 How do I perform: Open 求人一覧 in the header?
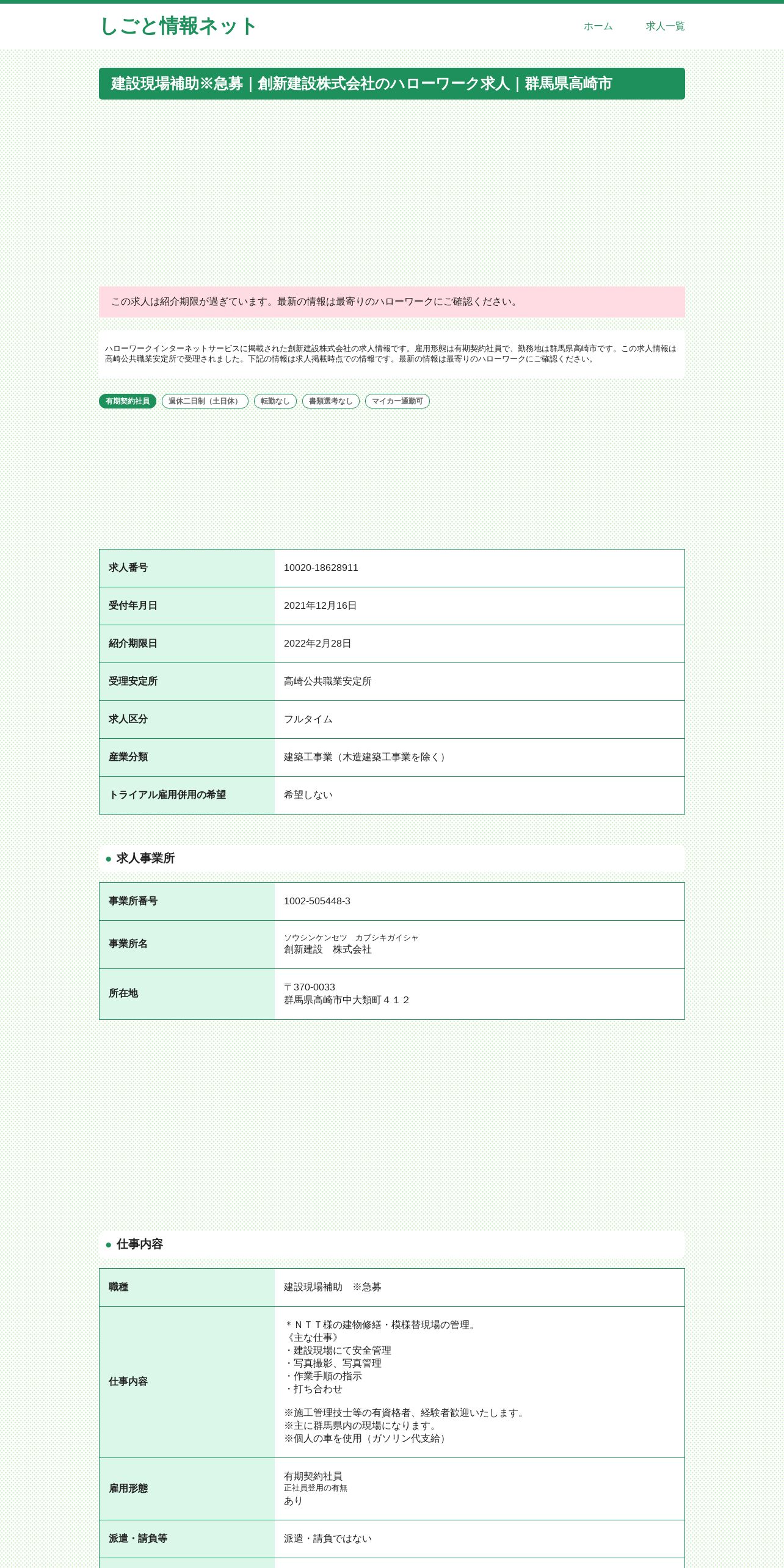coord(665,26)
